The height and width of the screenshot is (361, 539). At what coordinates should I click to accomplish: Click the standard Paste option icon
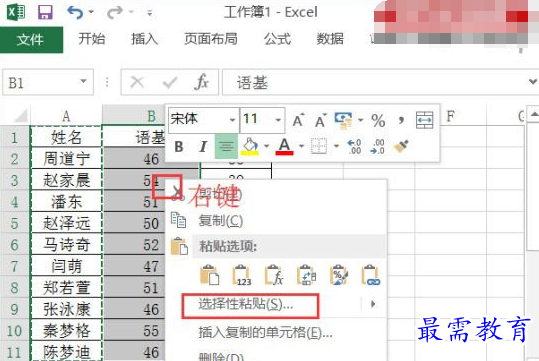[209, 275]
